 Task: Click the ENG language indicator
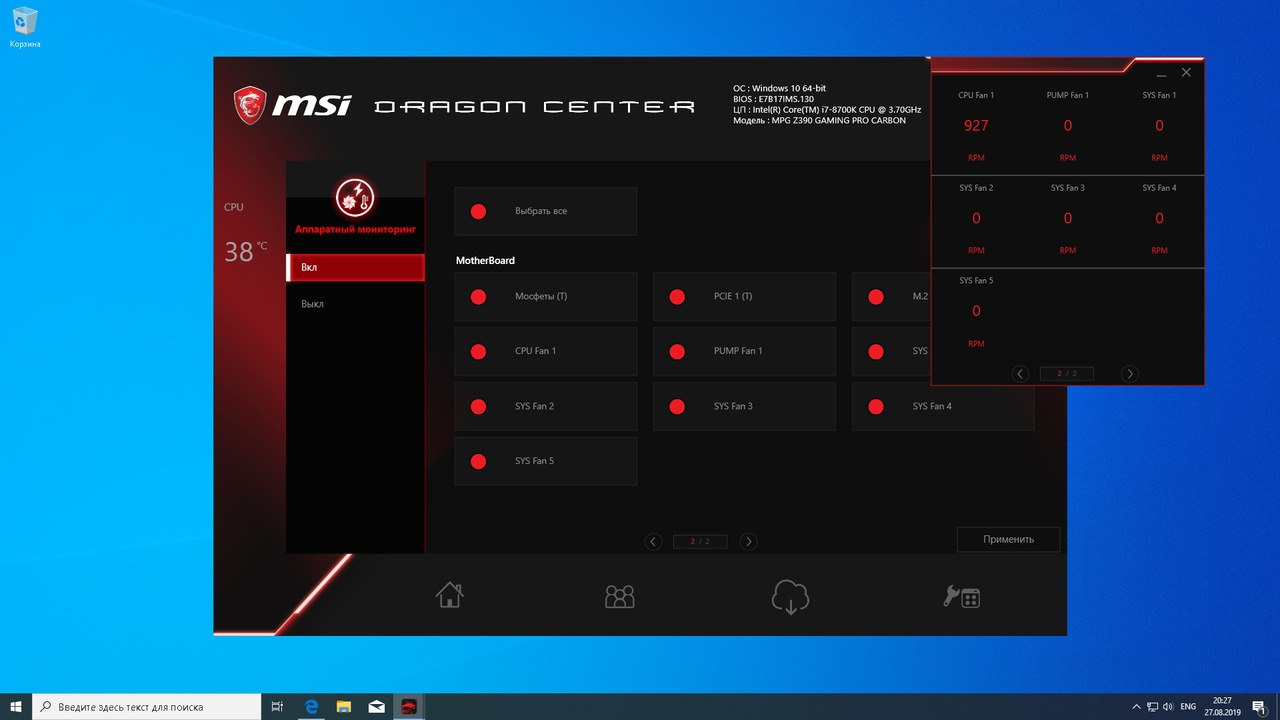[x=1188, y=706]
